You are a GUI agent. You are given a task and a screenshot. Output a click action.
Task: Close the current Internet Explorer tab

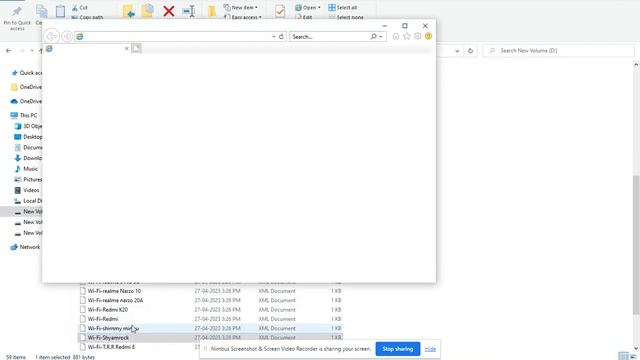tap(127, 49)
